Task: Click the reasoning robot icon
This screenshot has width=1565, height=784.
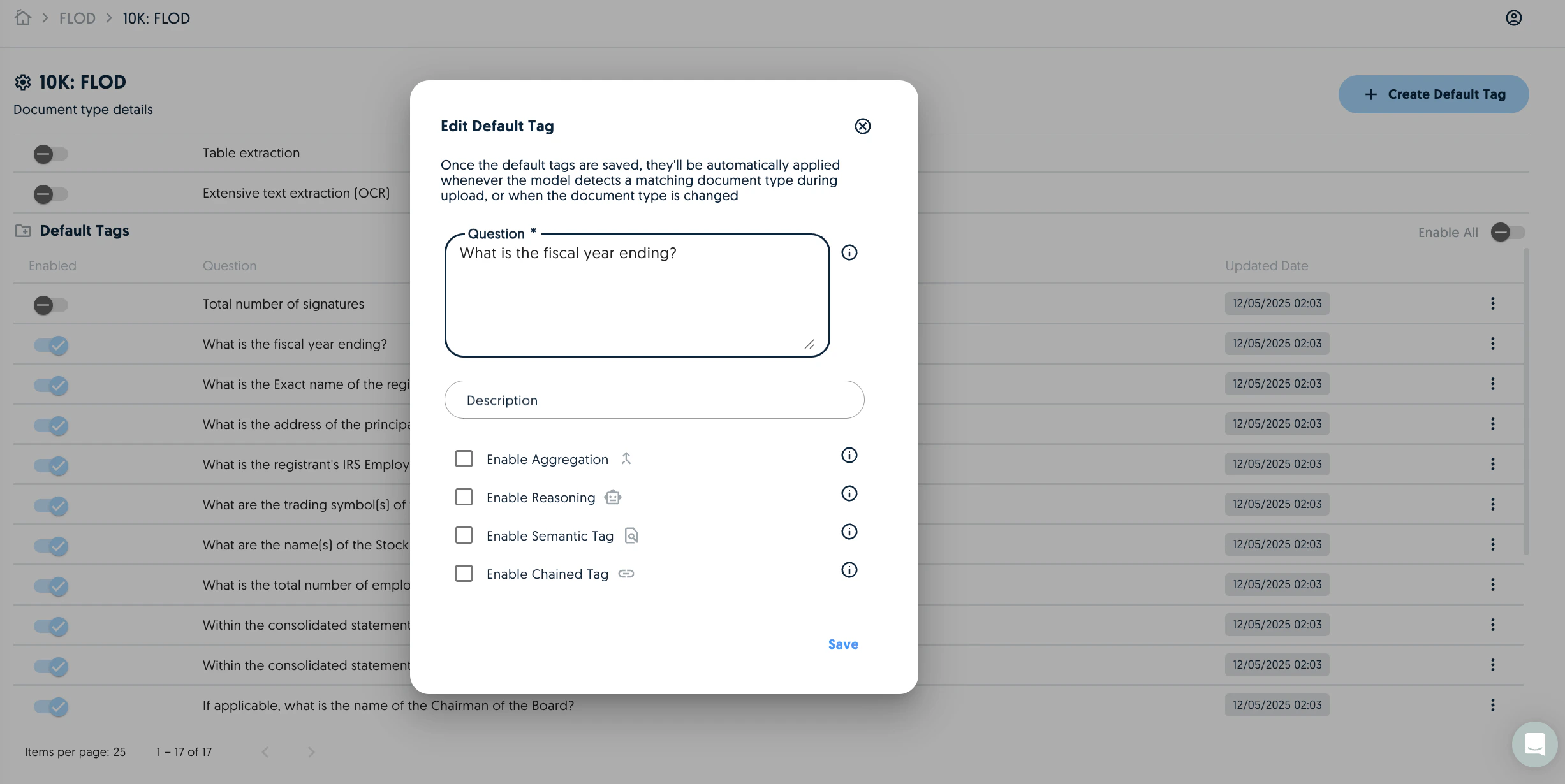Action: point(613,497)
